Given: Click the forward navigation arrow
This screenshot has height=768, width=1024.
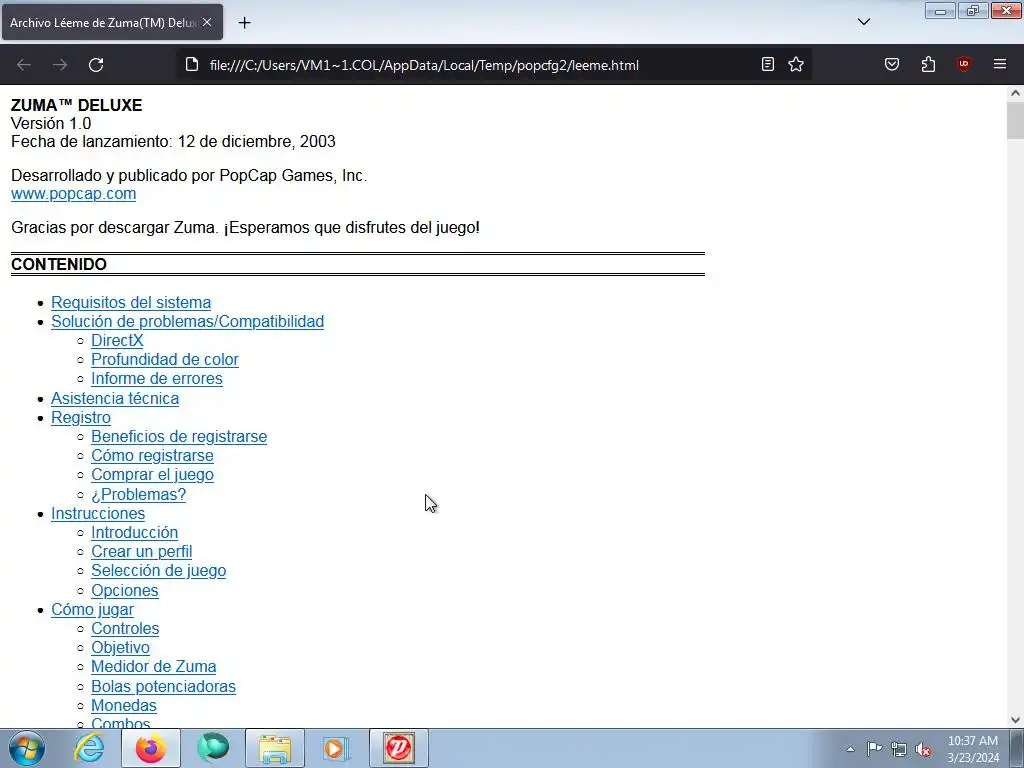Looking at the screenshot, I should coord(60,65).
